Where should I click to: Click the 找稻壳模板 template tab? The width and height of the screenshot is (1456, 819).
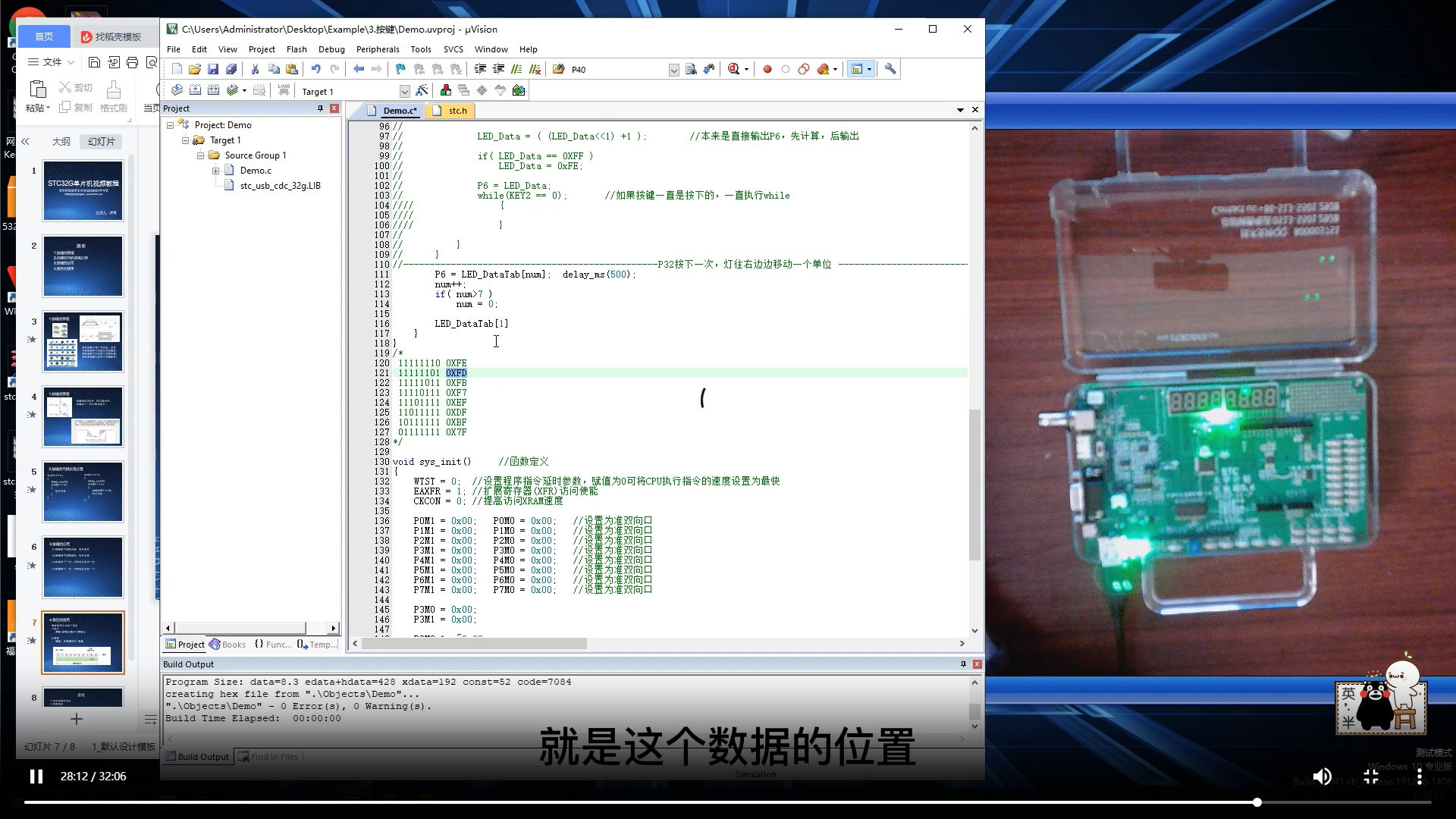(112, 36)
